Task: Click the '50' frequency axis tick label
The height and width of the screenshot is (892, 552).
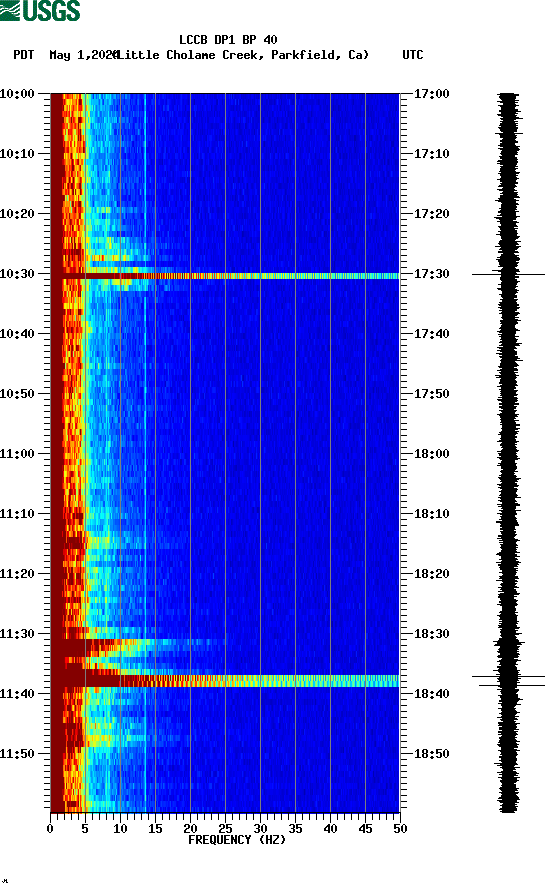Action: click(400, 829)
